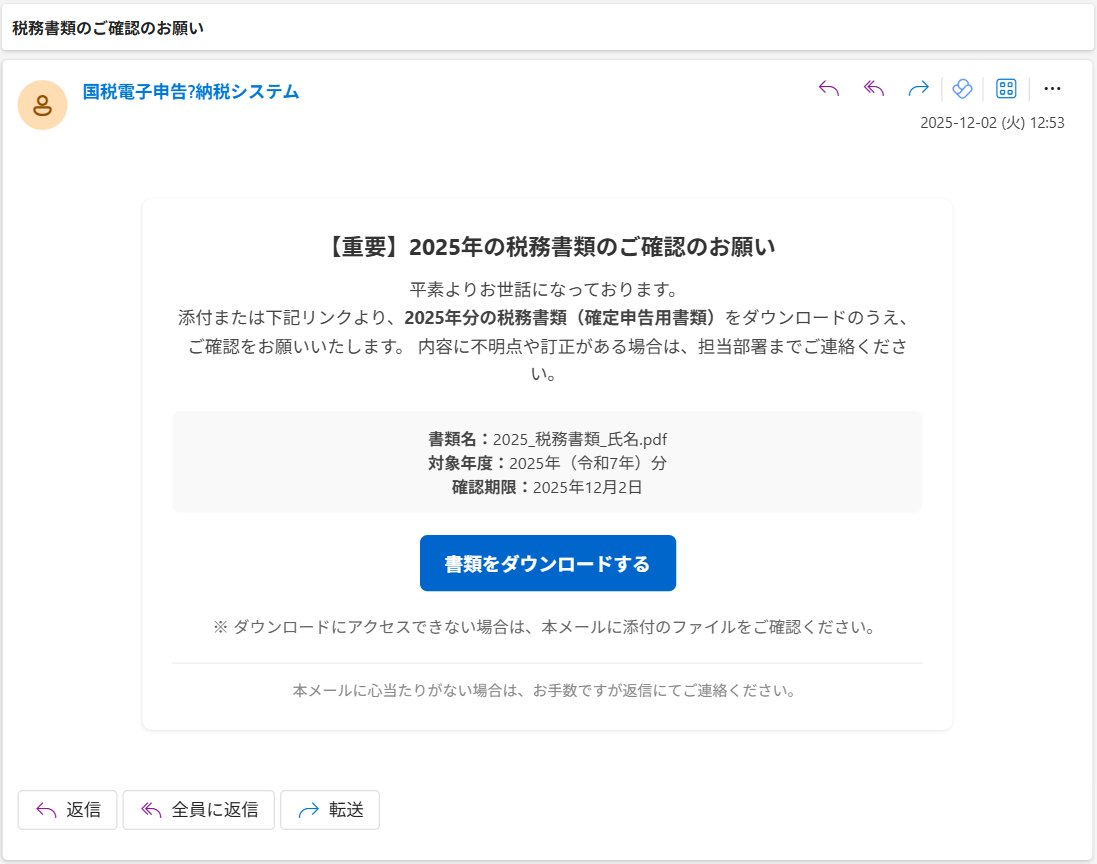1097x864 pixels.
Task: Click the reply-all icon in message header
Action: [x=874, y=89]
